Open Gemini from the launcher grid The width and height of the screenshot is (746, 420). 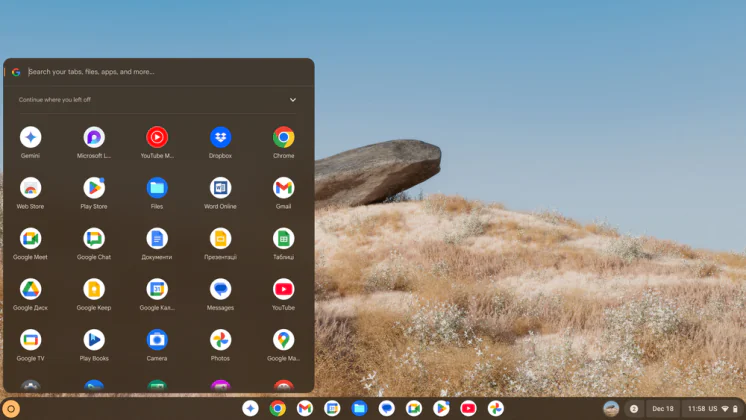(x=30, y=137)
